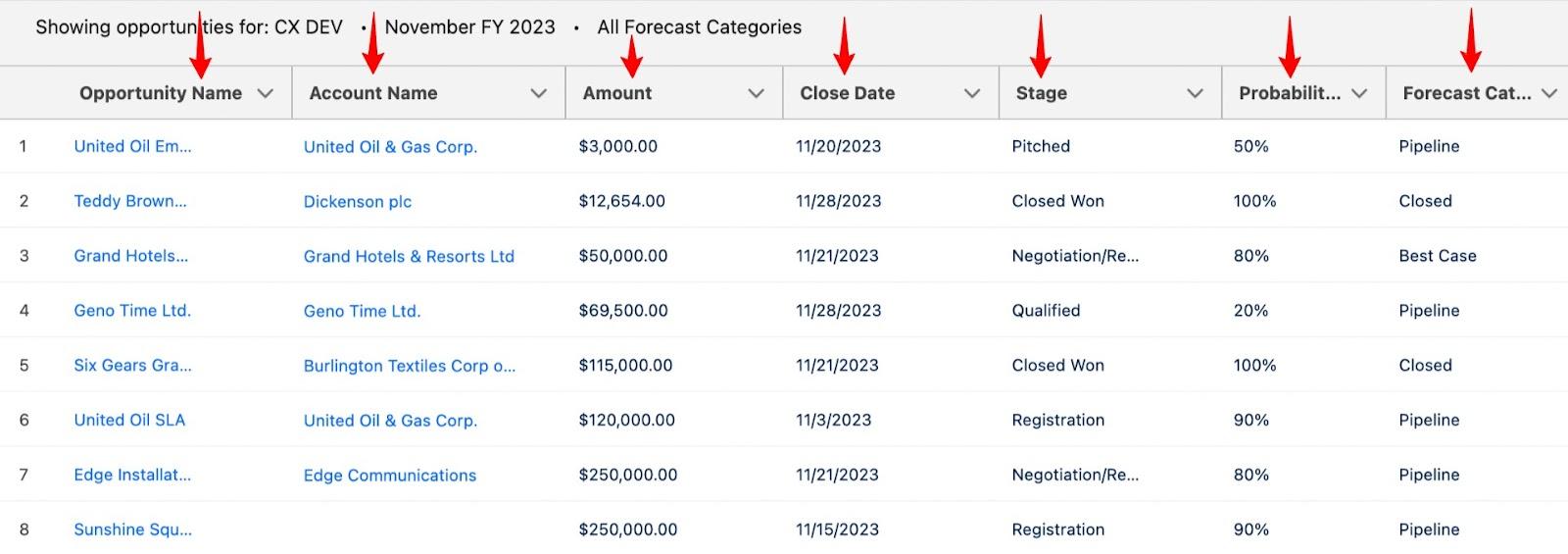Sort by the Close Date header
Image resolution: width=1568 pixels, height=554 pixels.
pos(848,93)
